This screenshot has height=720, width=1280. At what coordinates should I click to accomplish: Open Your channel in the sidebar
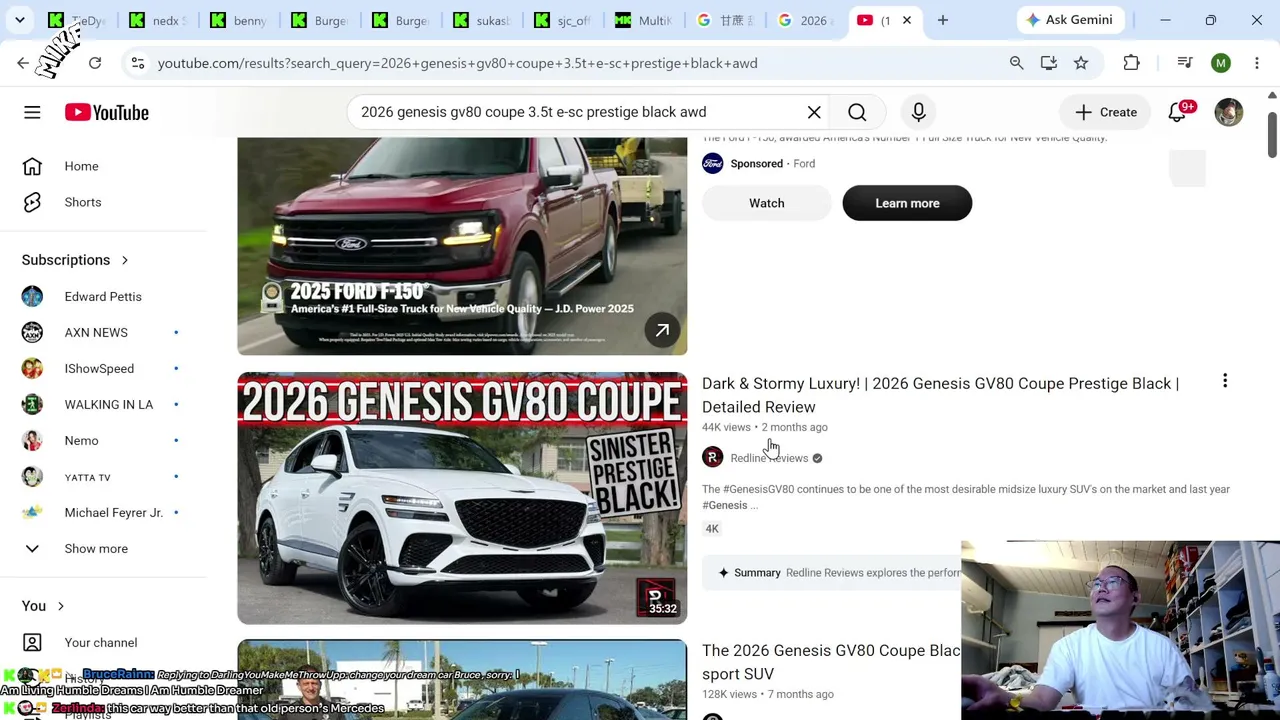pyautogui.click(x=104, y=642)
